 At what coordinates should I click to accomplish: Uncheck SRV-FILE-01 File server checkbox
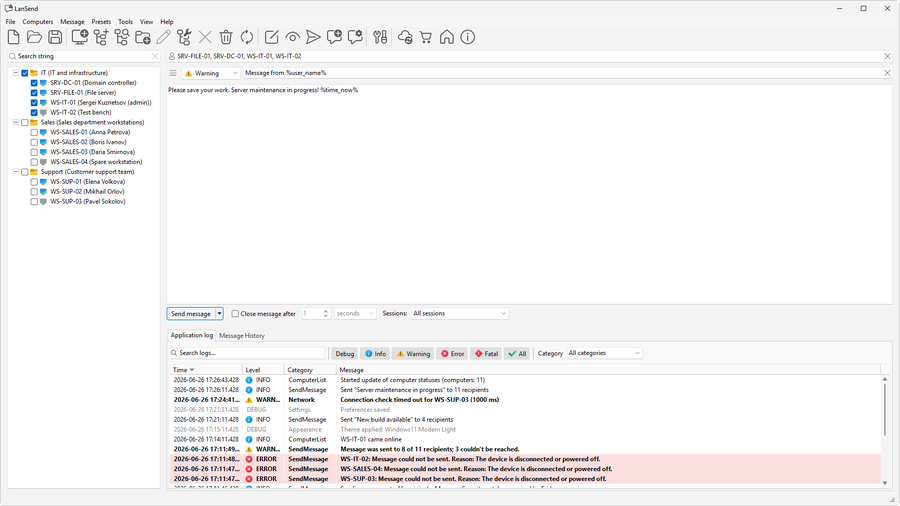coord(34,92)
